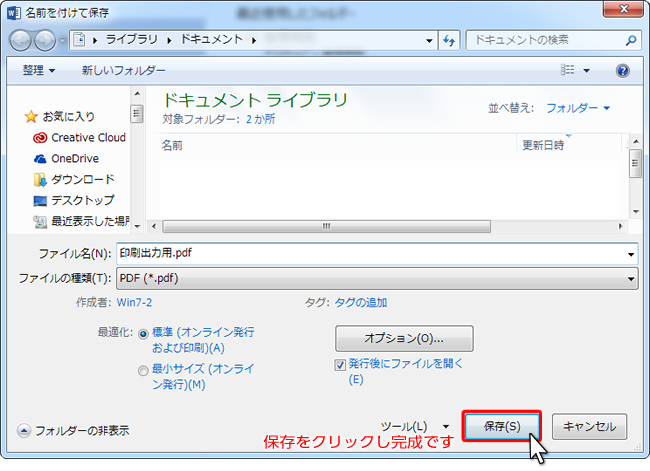Open ダウンロード folder in favorites
The width and height of the screenshot is (650, 471).
[74, 179]
